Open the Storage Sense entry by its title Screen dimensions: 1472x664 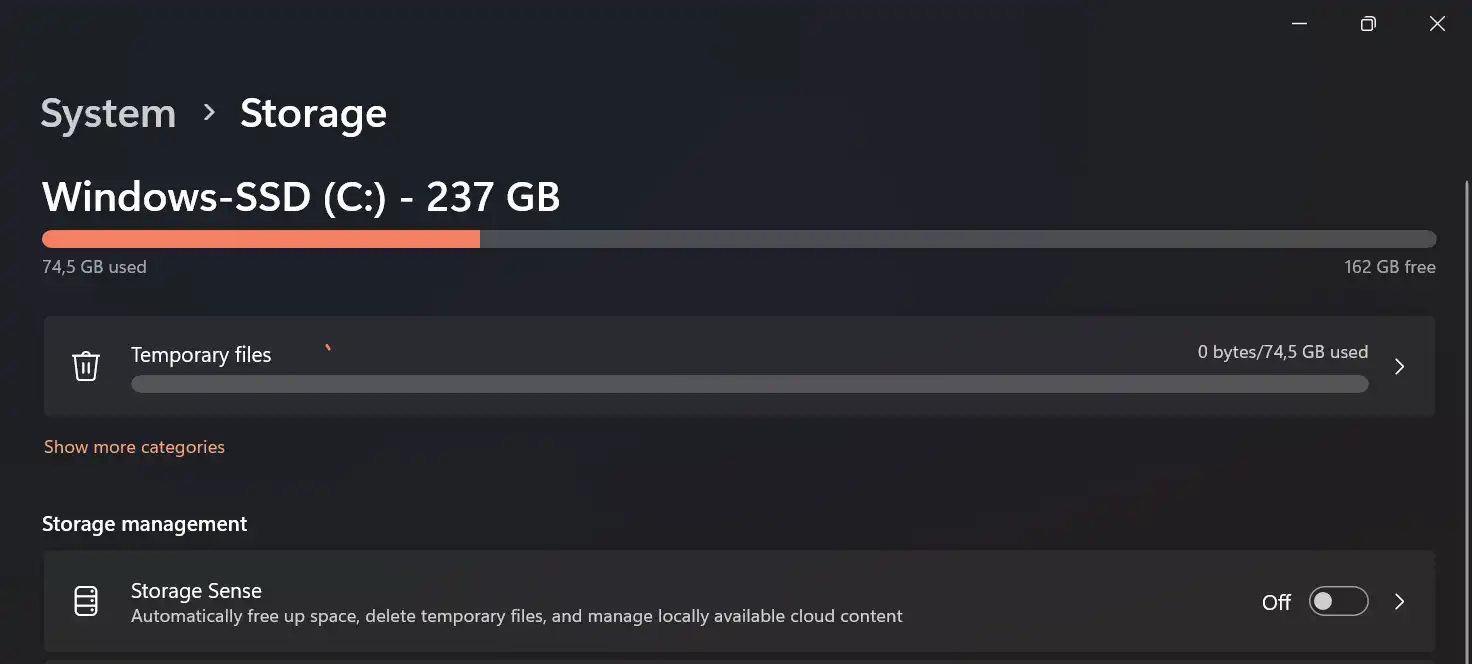[x=196, y=591]
